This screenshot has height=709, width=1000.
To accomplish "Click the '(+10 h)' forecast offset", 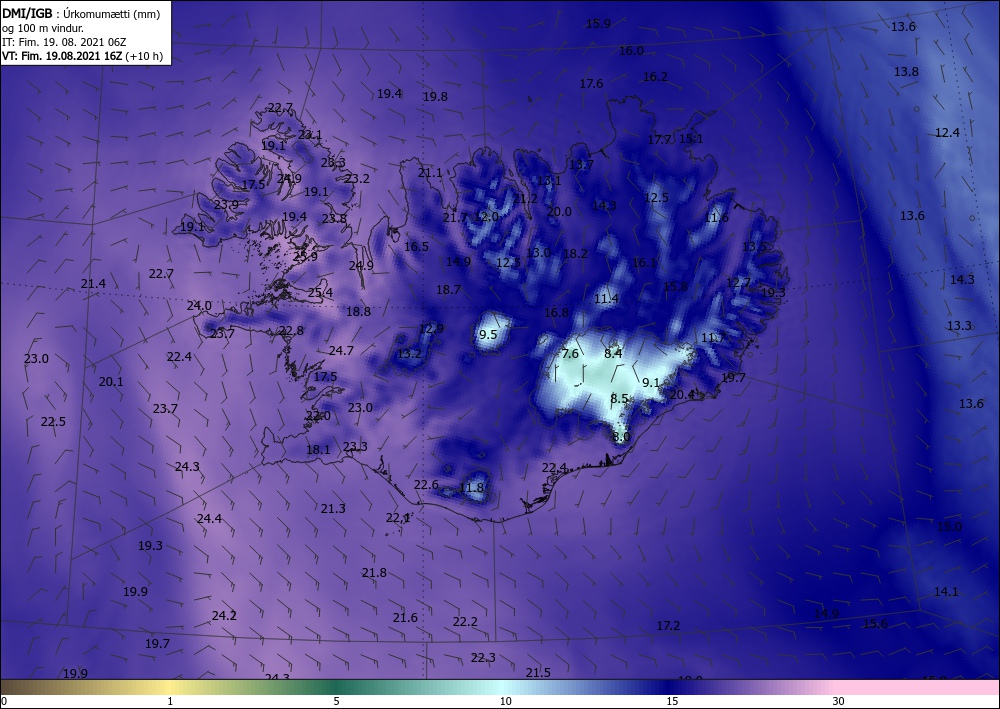I will pos(144,56).
